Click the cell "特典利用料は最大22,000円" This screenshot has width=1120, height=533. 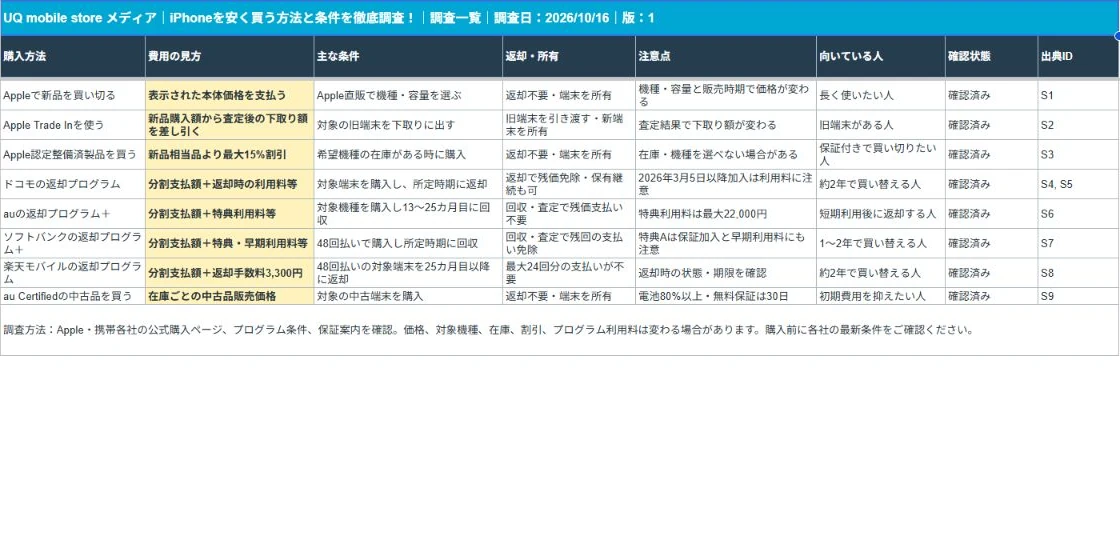[x=726, y=214]
